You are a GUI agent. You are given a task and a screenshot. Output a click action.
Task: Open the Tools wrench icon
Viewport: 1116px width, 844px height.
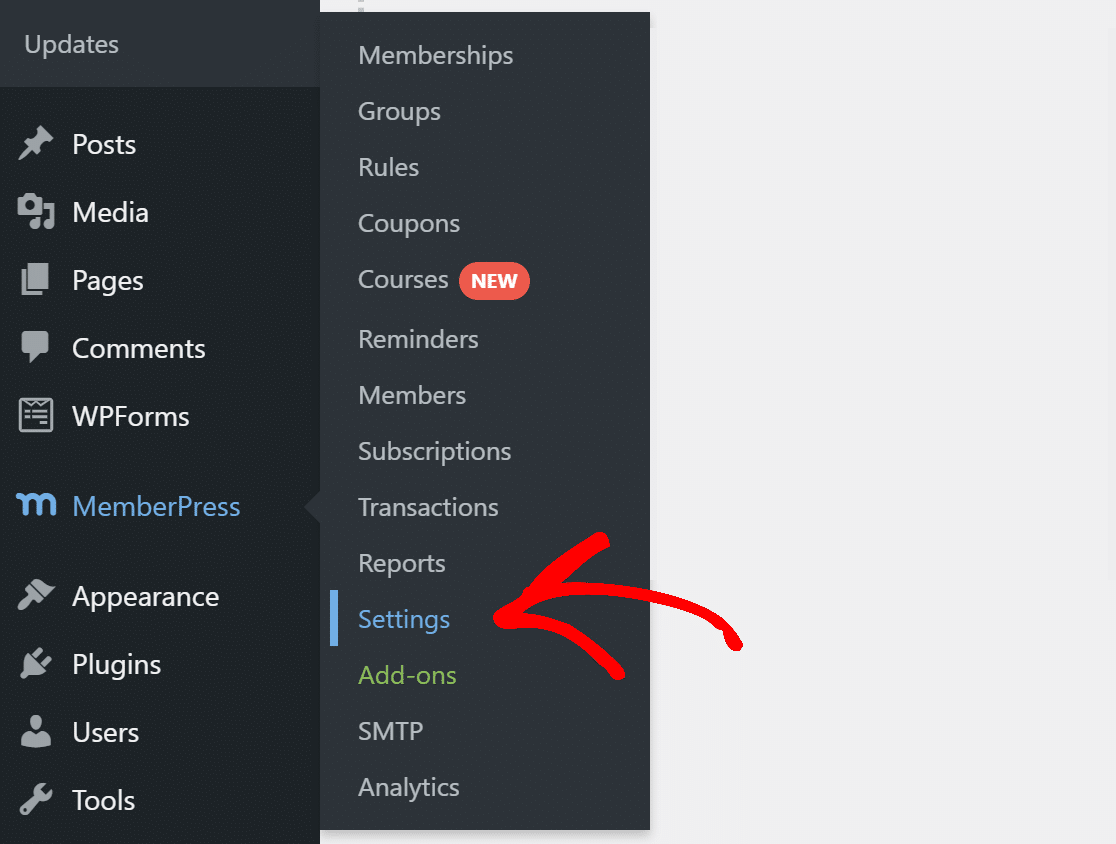coord(36,799)
